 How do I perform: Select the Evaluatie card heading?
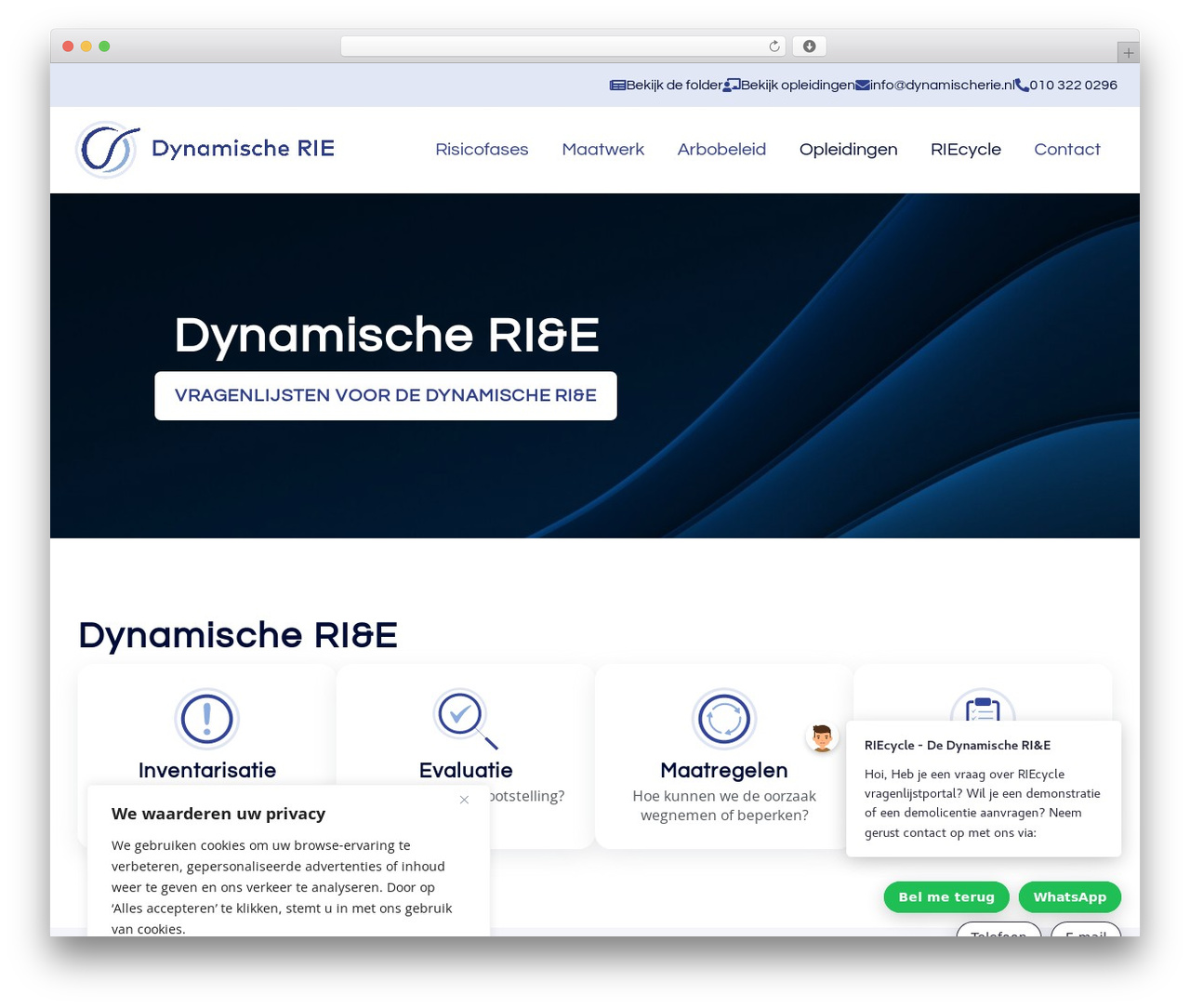point(466,770)
